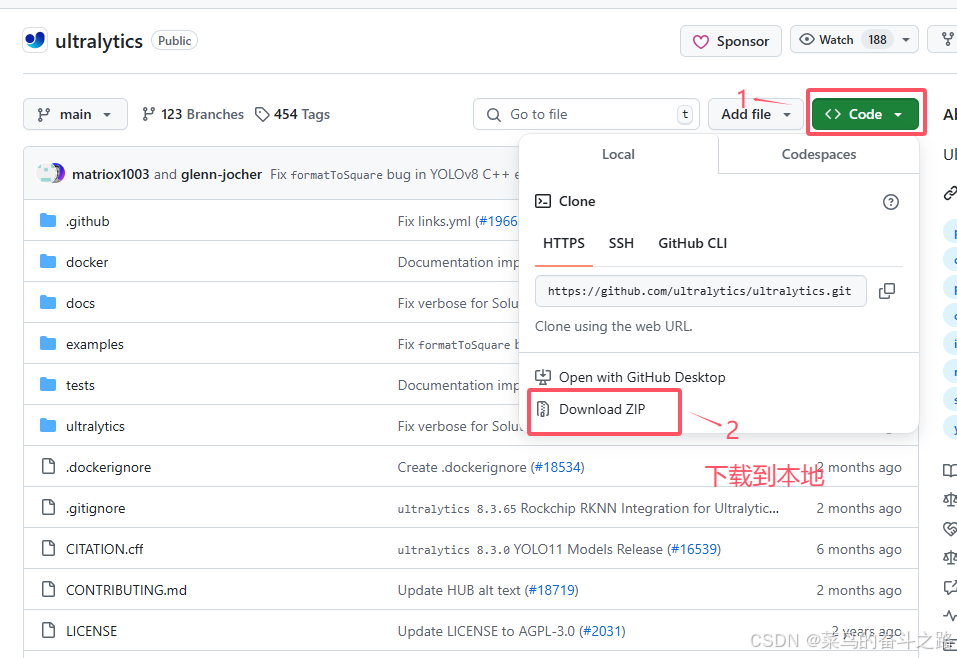Open the LICENSE file name
Image resolution: width=957 pixels, height=658 pixels.
[92, 631]
